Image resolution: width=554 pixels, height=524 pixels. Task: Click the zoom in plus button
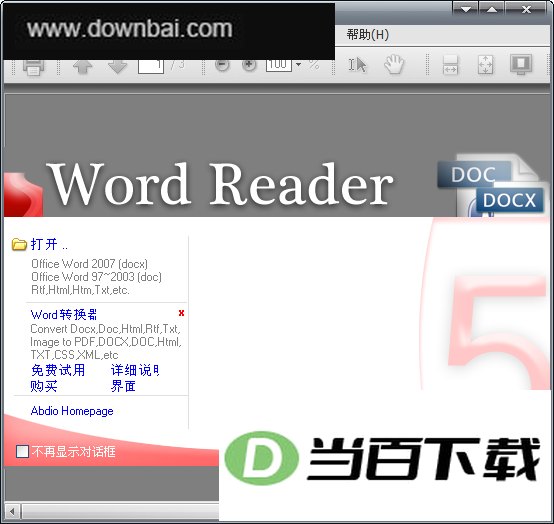249,65
